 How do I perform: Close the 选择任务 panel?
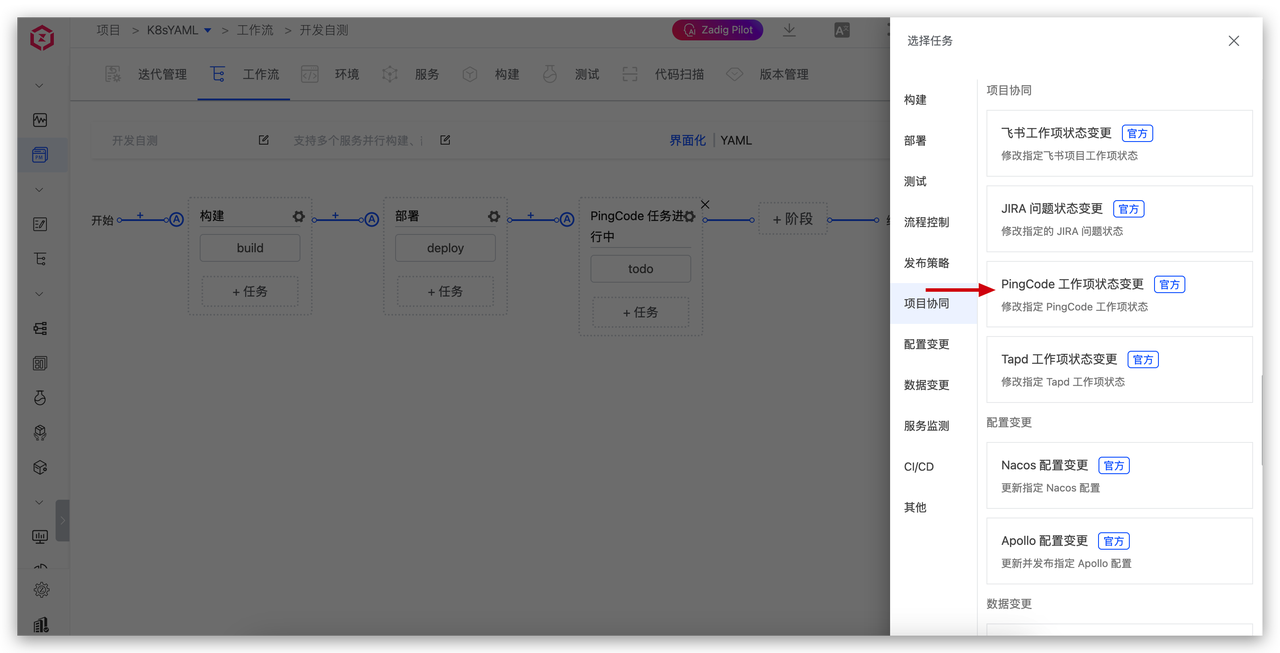pos(1233,41)
